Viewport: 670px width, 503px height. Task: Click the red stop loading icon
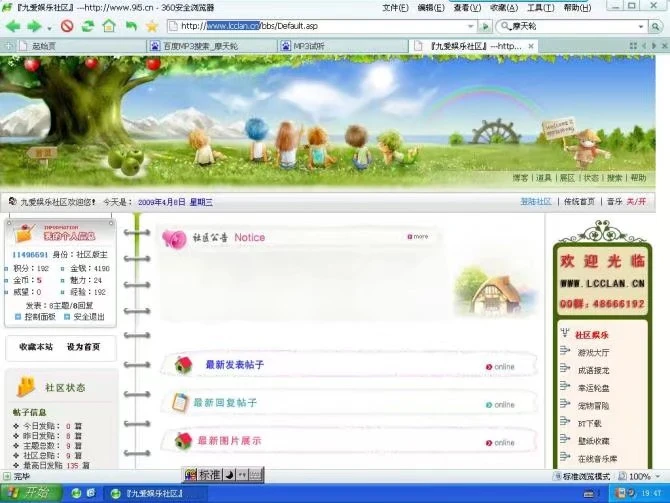point(67,26)
